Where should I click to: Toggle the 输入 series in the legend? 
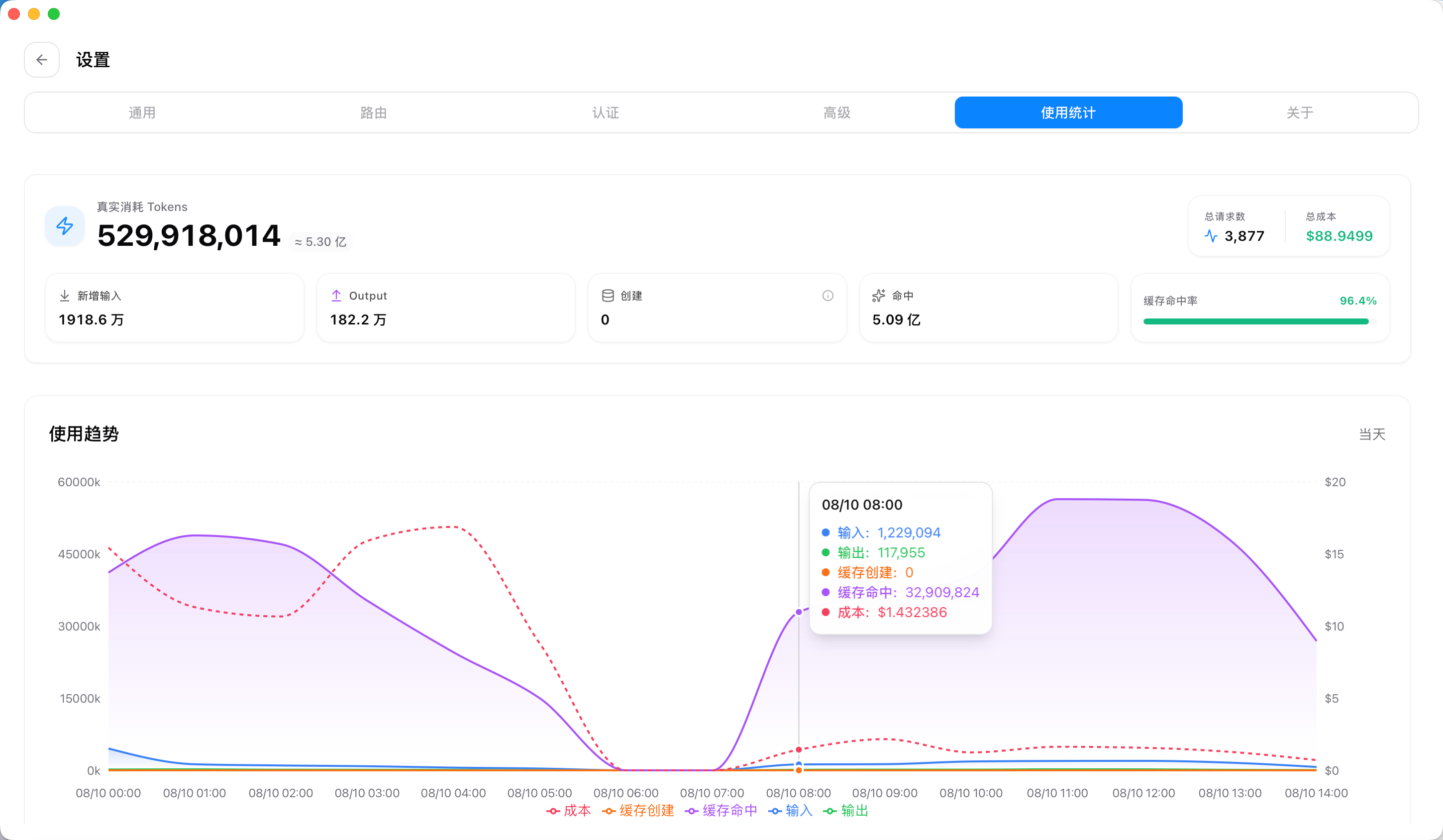pyautogui.click(x=790, y=811)
